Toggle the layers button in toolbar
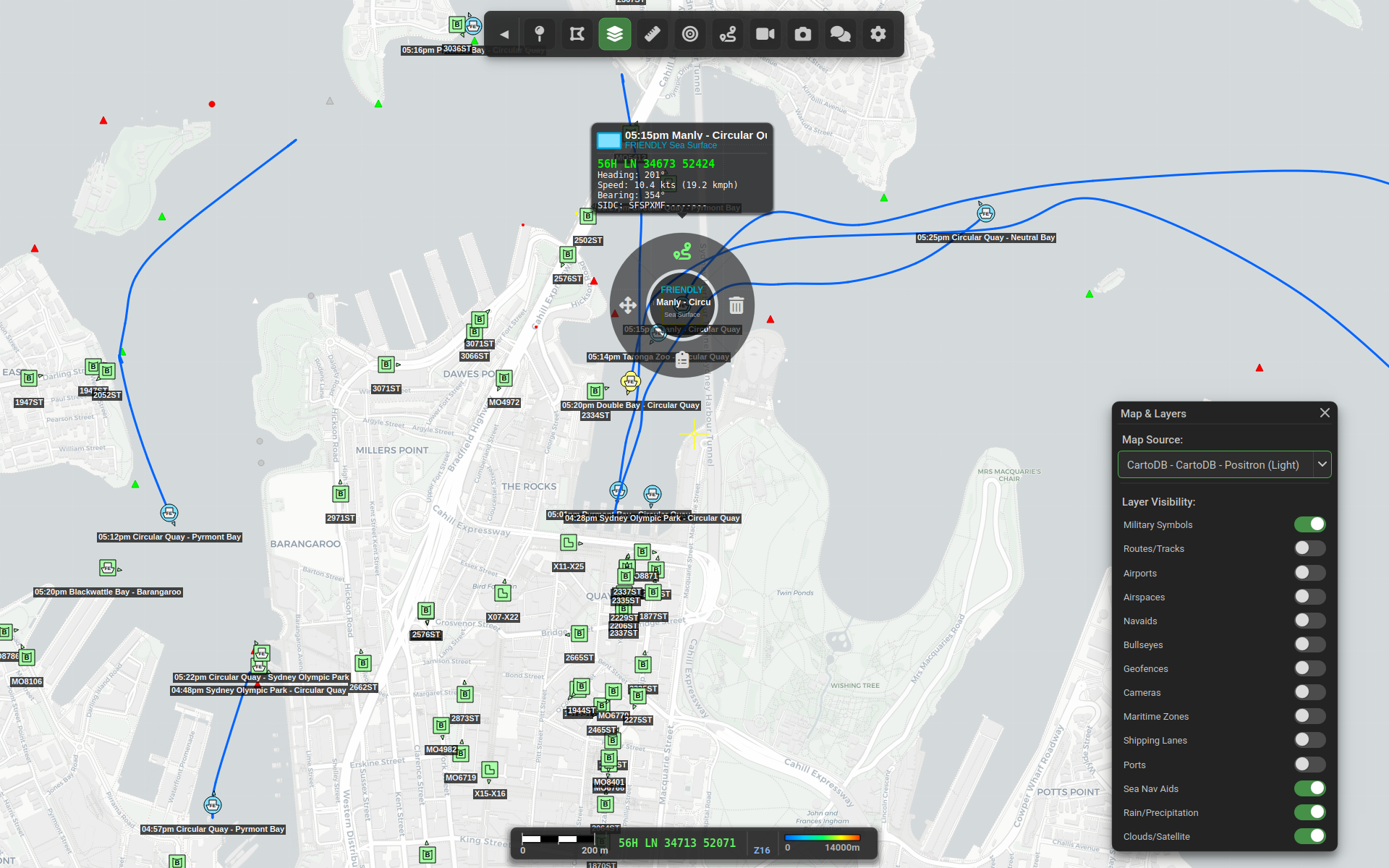This screenshot has width=1389, height=868. tap(614, 34)
